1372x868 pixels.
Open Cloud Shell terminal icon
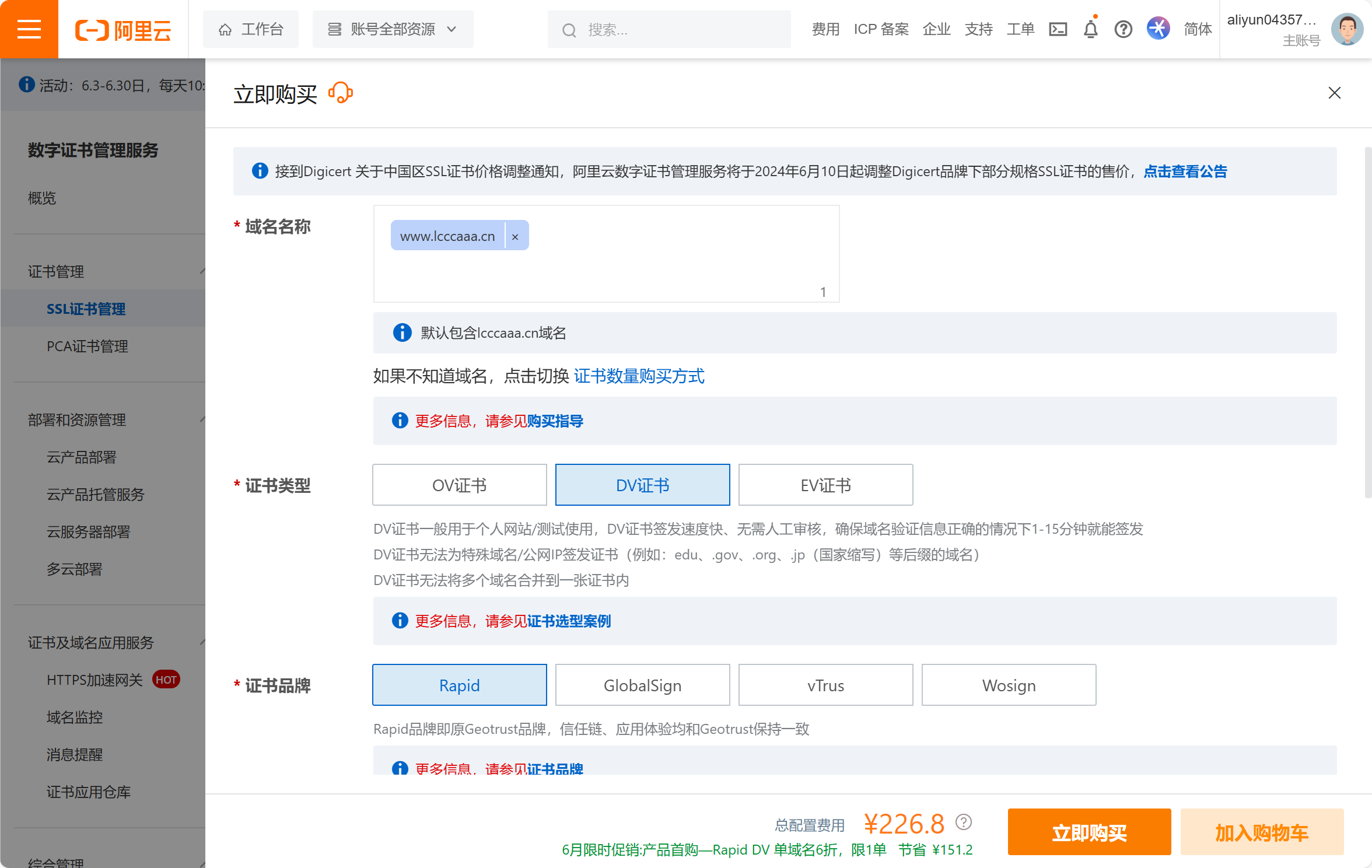(1058, 29)
